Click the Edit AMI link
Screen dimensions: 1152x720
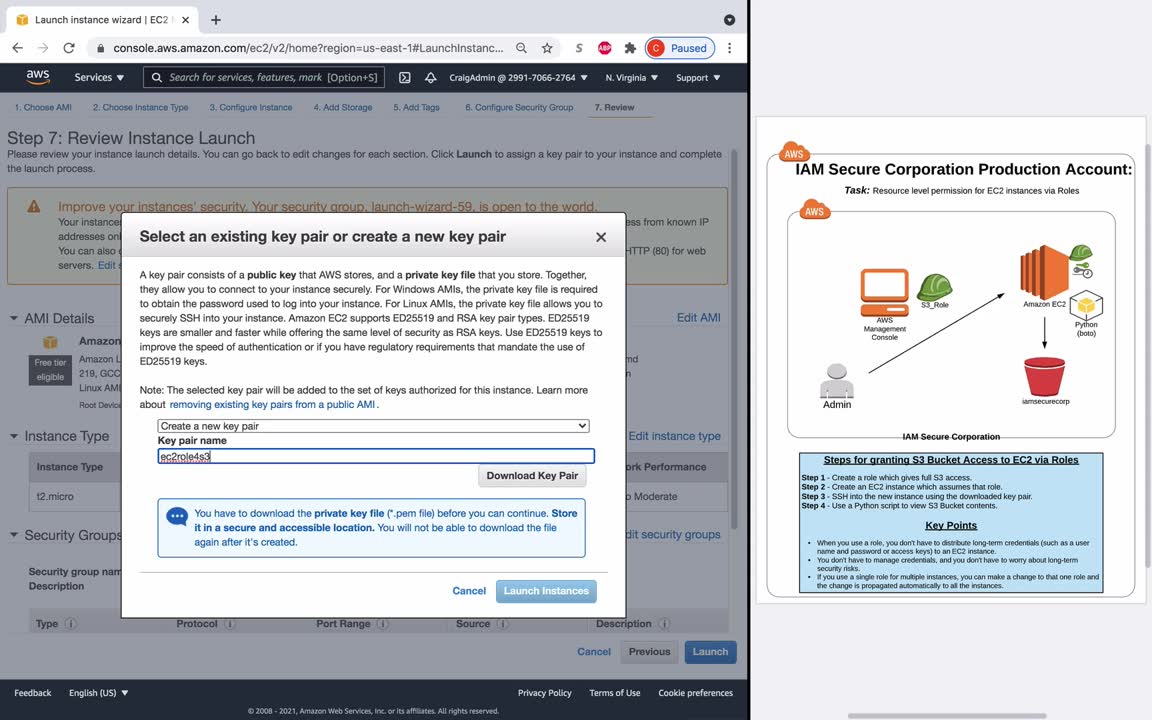click(698, 317)
